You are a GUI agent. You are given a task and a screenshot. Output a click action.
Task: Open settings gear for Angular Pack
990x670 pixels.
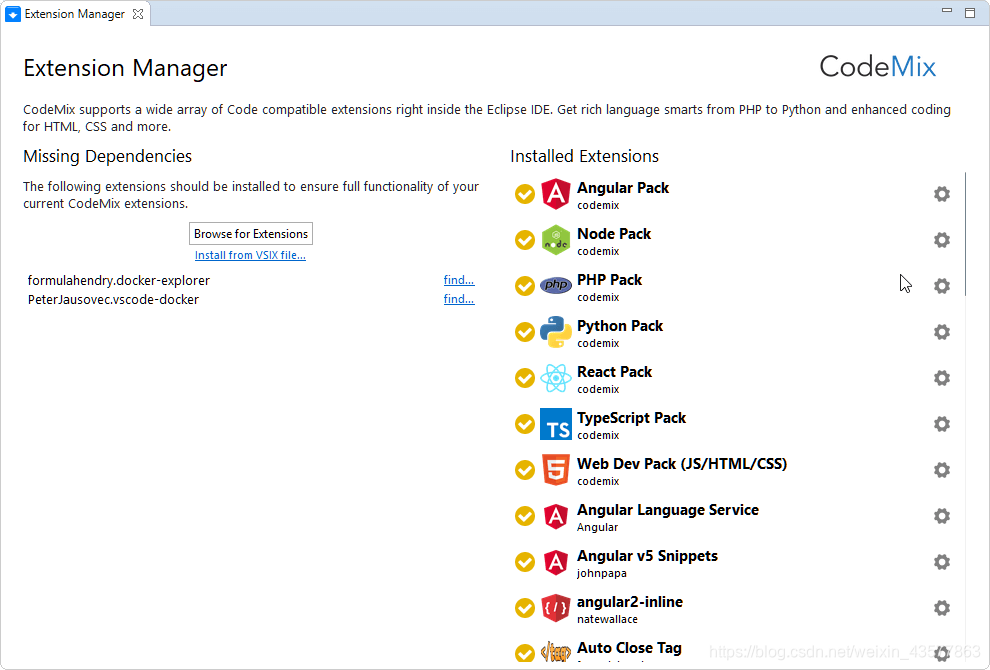pos(941,194)
